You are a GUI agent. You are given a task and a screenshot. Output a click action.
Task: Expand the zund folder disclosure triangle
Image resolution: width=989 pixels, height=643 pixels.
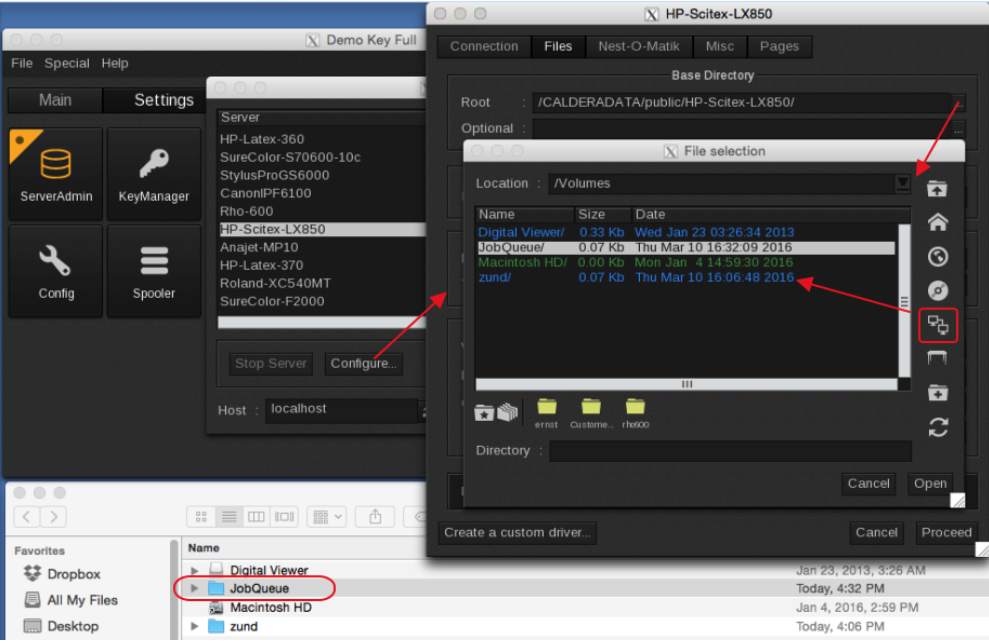(x=195, y=626)
